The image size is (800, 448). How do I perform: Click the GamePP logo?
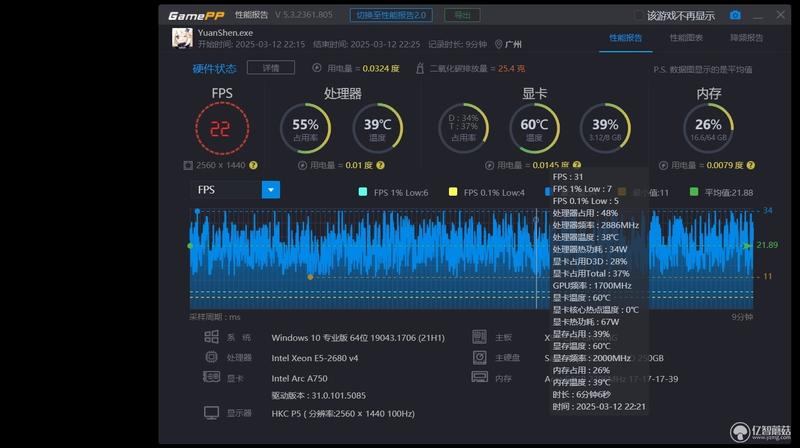(196, 16)
